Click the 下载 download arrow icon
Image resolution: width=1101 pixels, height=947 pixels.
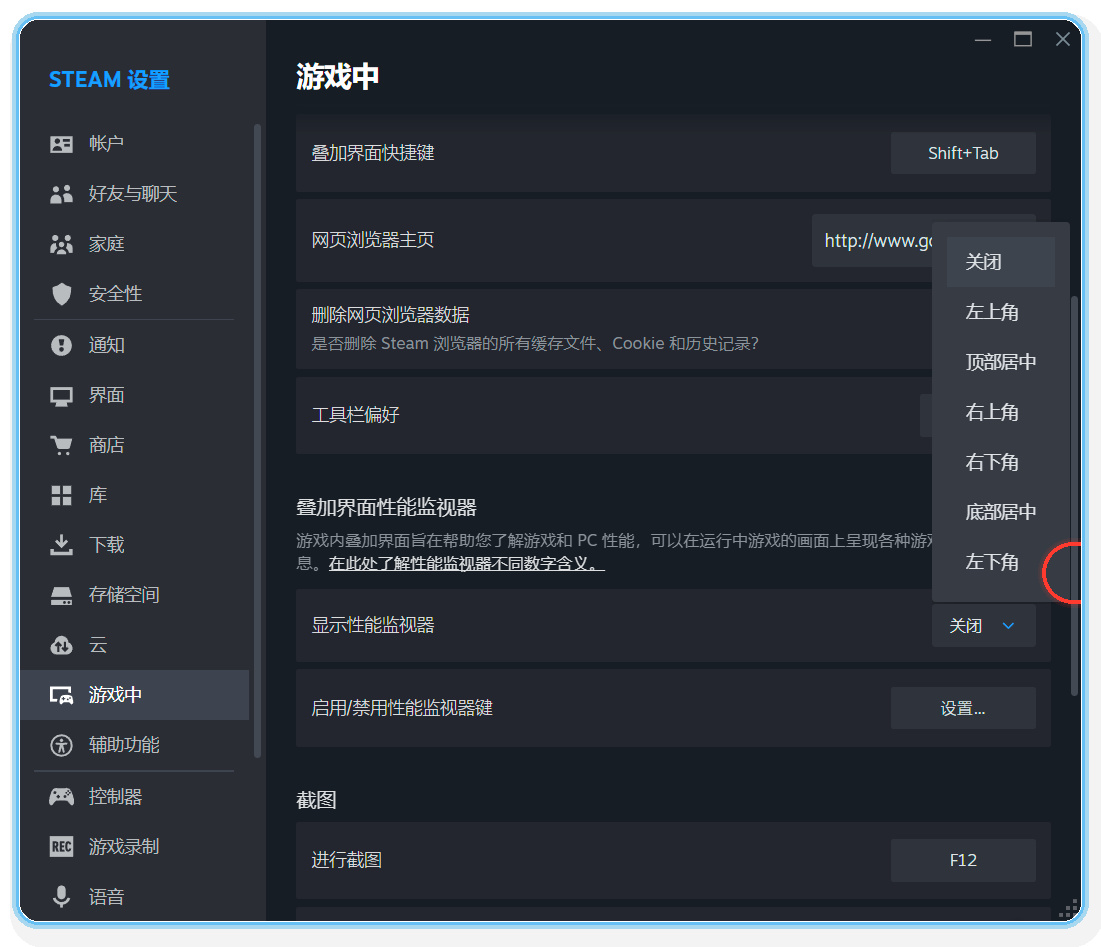tap(61, 545)
